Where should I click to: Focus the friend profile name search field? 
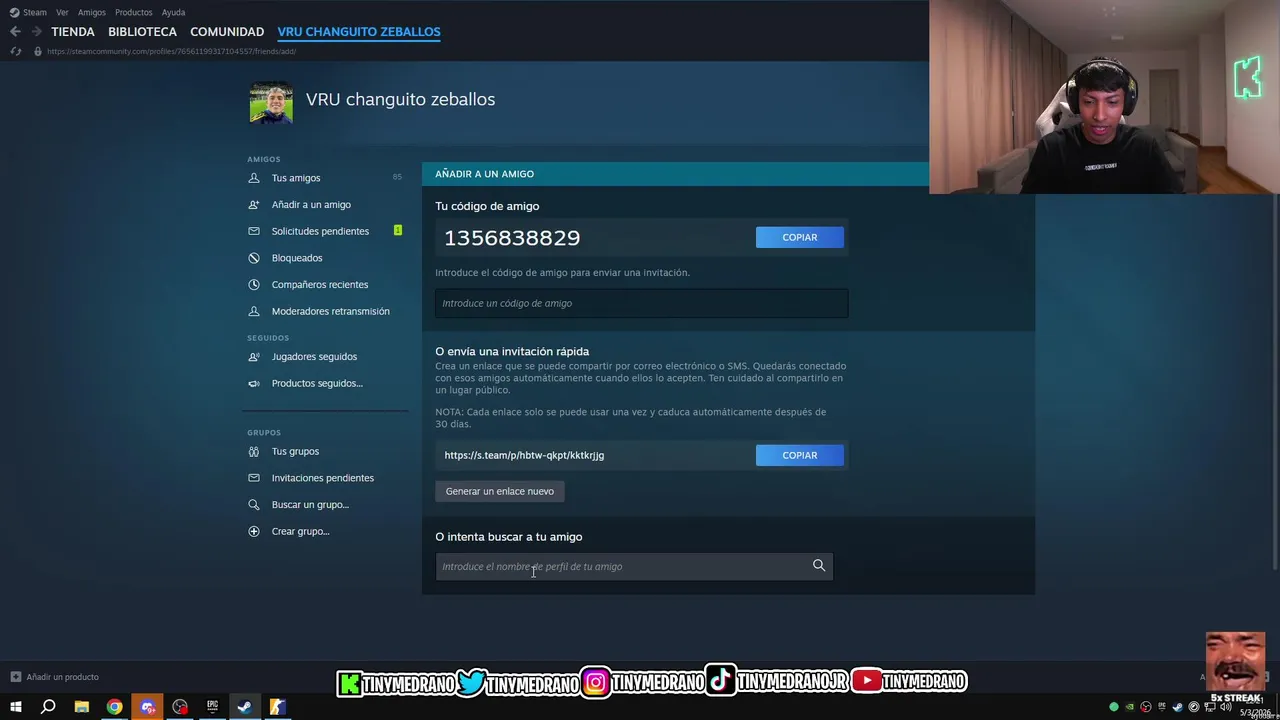point(634,567)
